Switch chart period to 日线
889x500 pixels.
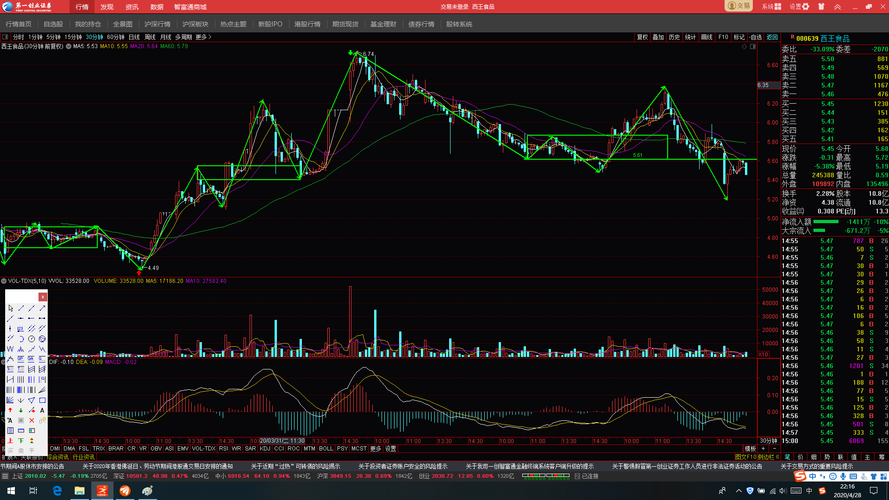tap(134, 37)
